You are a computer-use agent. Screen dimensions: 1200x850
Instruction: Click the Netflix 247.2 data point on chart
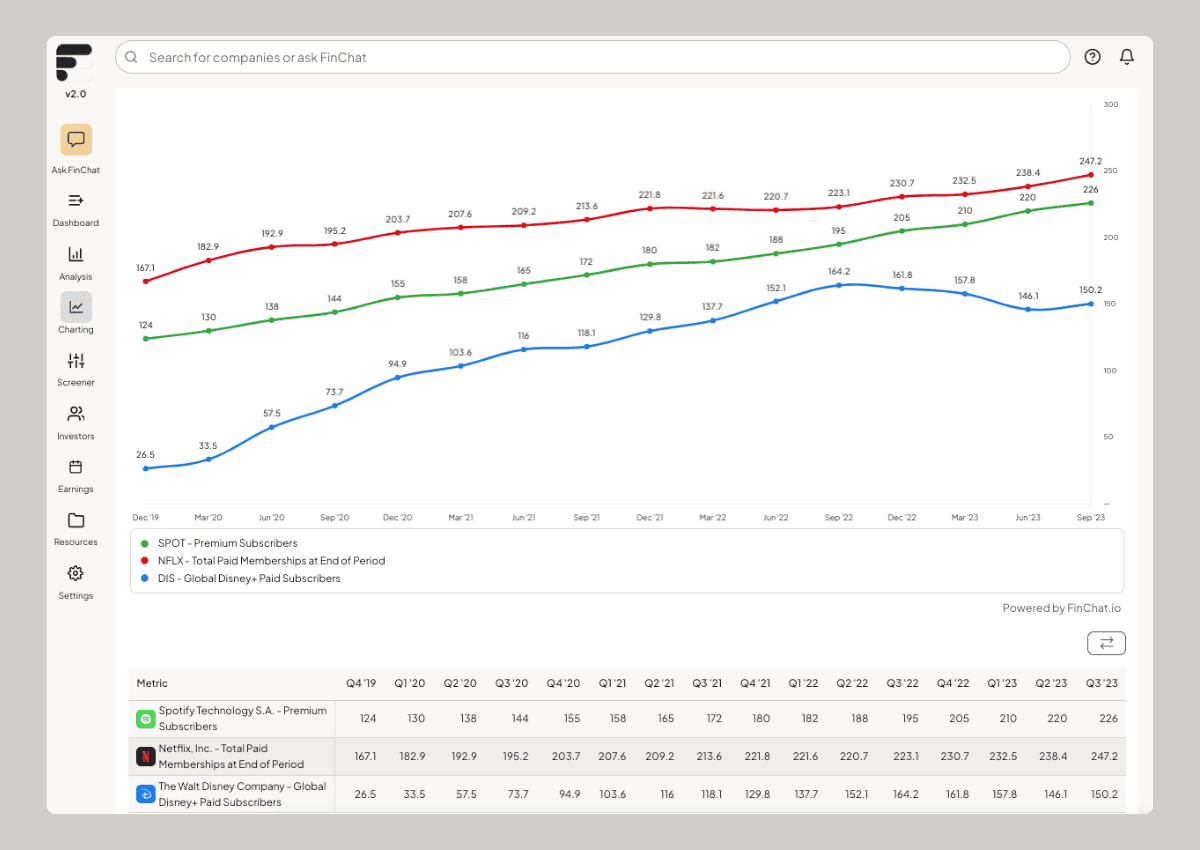coord(1091,174)
